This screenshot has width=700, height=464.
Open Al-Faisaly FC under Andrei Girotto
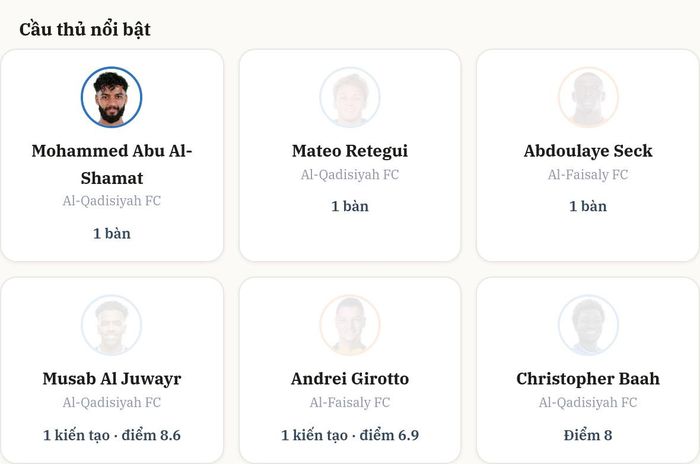click(350, 403)
